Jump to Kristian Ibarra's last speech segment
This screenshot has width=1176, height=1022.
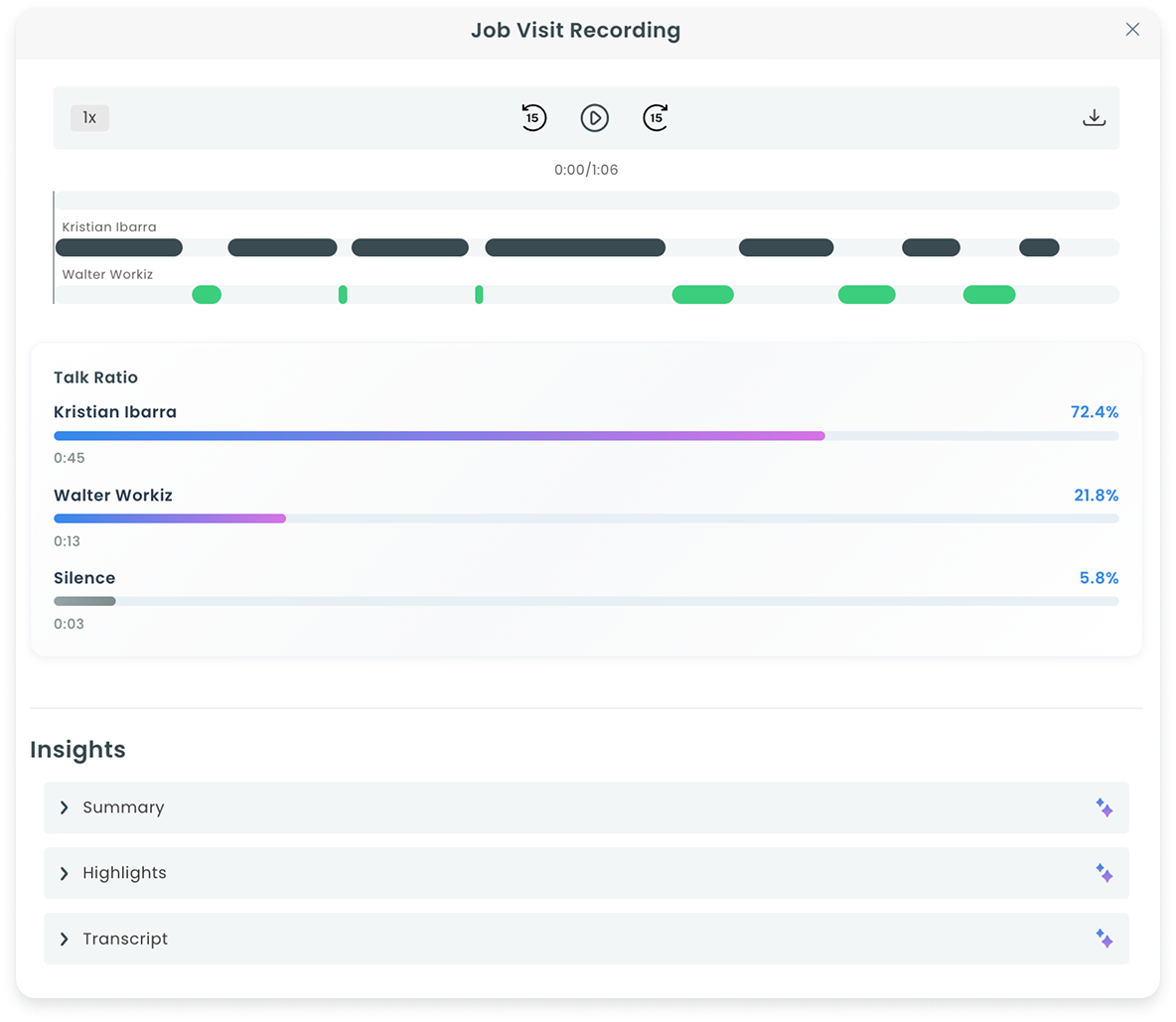coord(1039,247)
